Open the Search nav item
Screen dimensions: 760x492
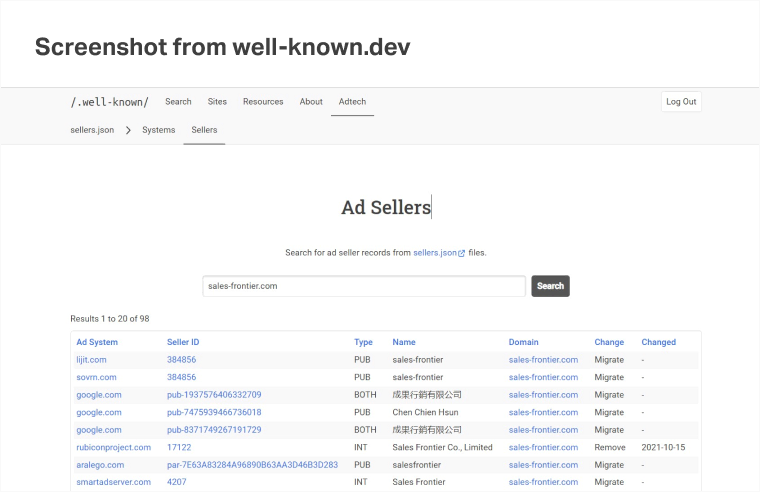[x=178, y=102]
